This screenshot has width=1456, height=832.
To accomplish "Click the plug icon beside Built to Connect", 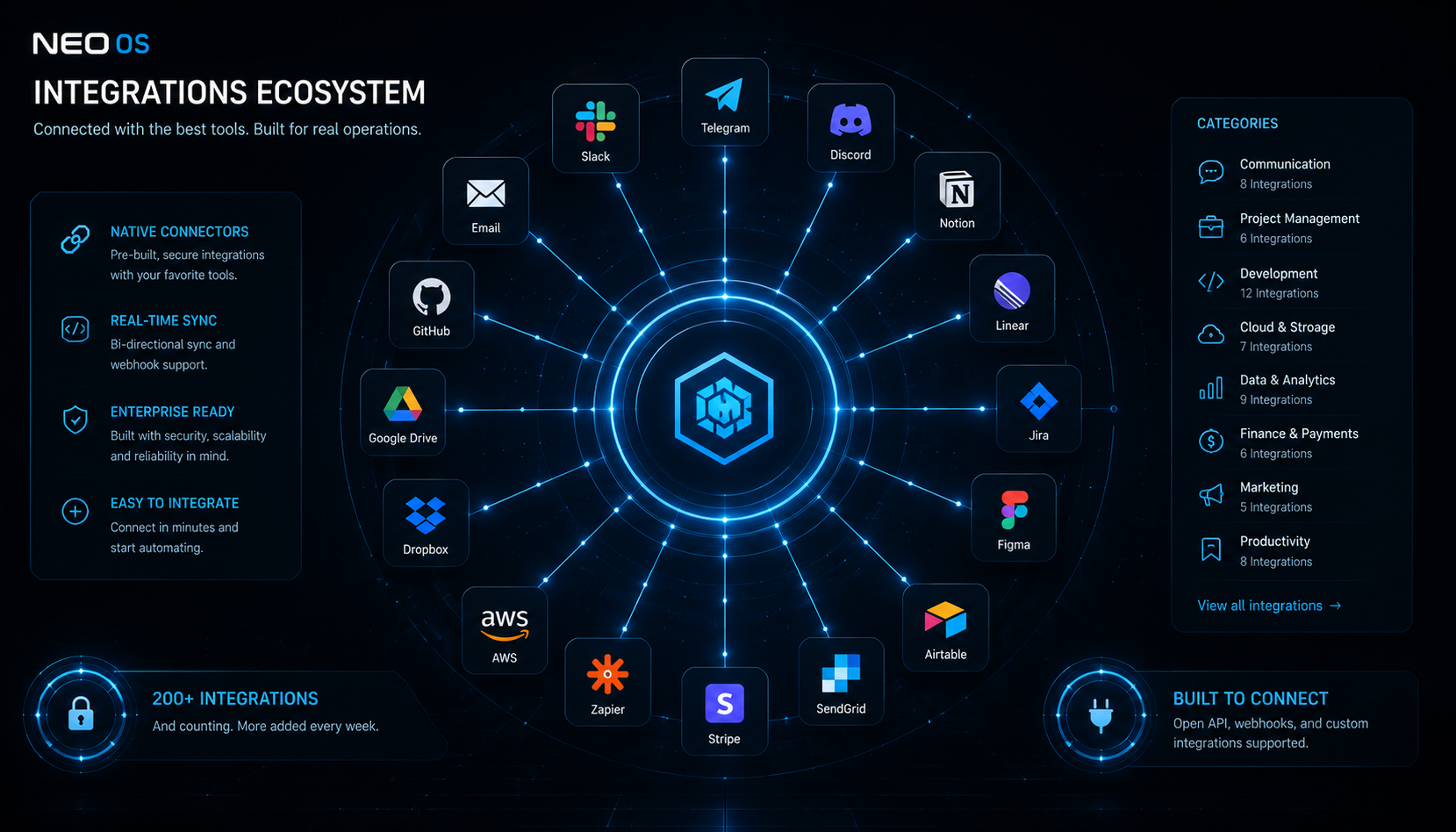I will [x=1101, y=715].
